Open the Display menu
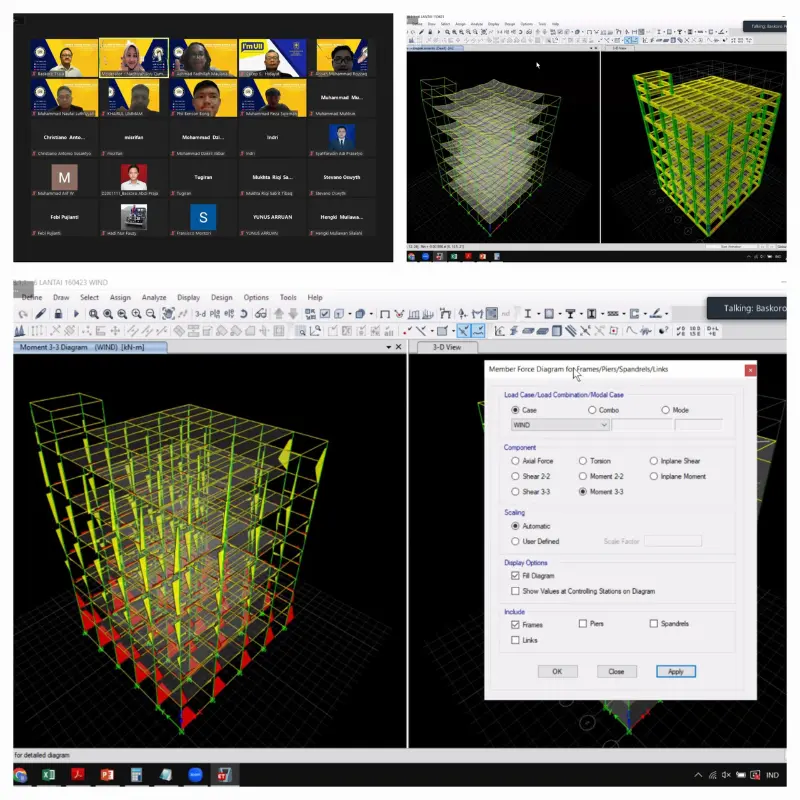 click(188, 297)
